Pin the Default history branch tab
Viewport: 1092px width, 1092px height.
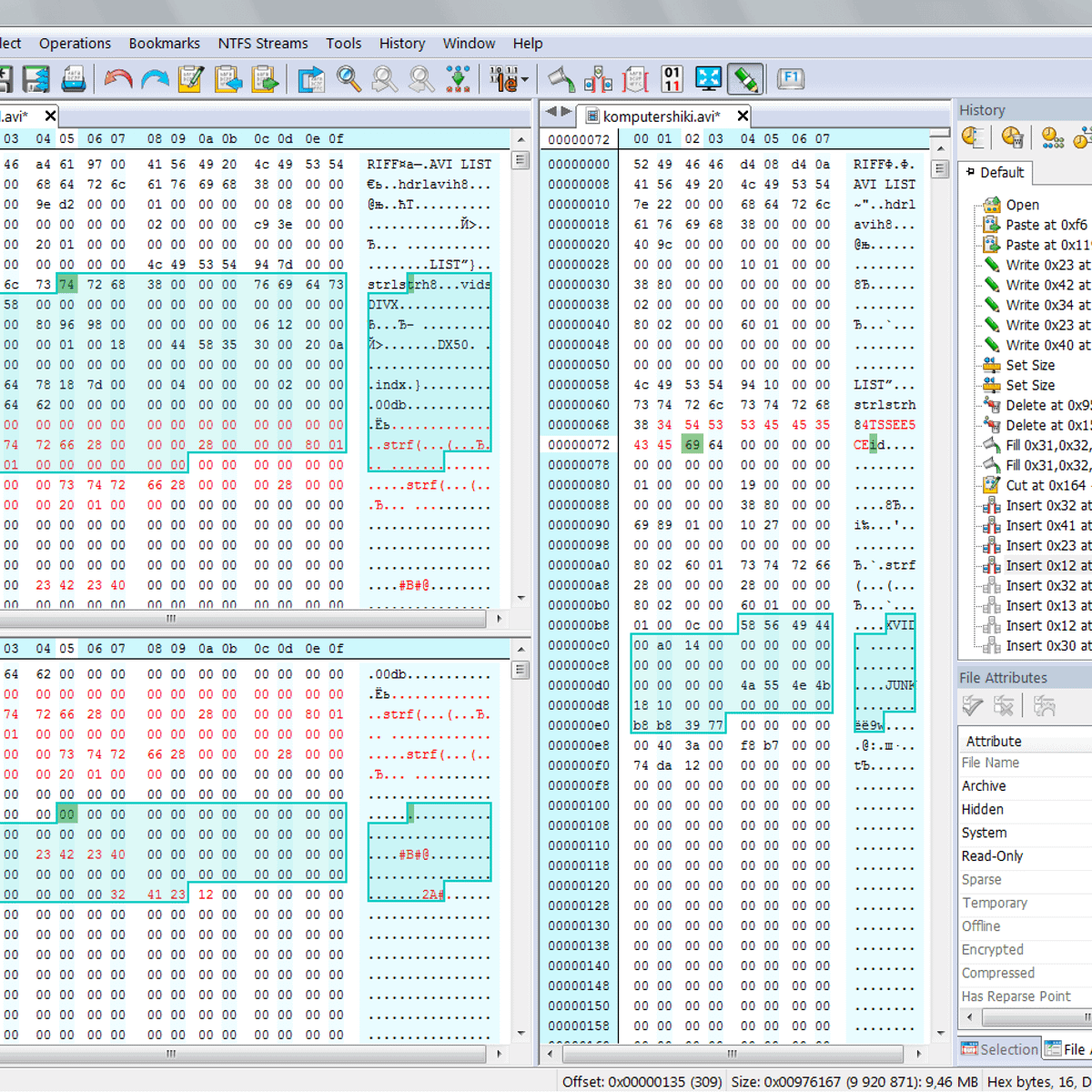[x=970, y=173]
